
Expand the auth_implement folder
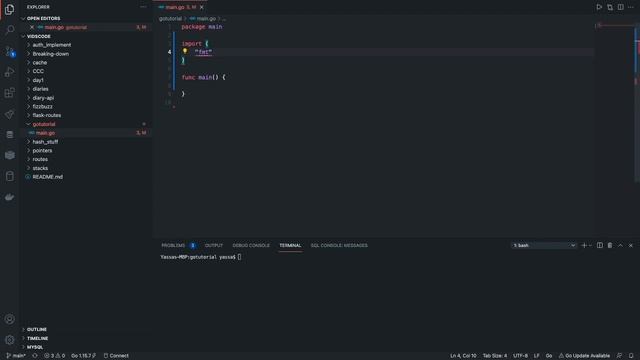(52, 45)
